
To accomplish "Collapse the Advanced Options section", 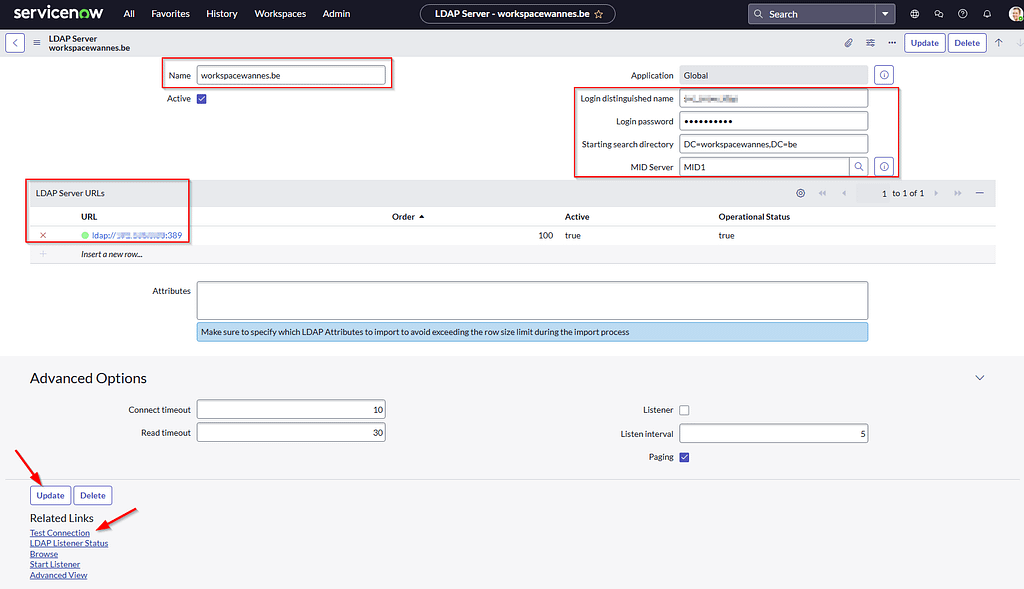I will [980, 378].
